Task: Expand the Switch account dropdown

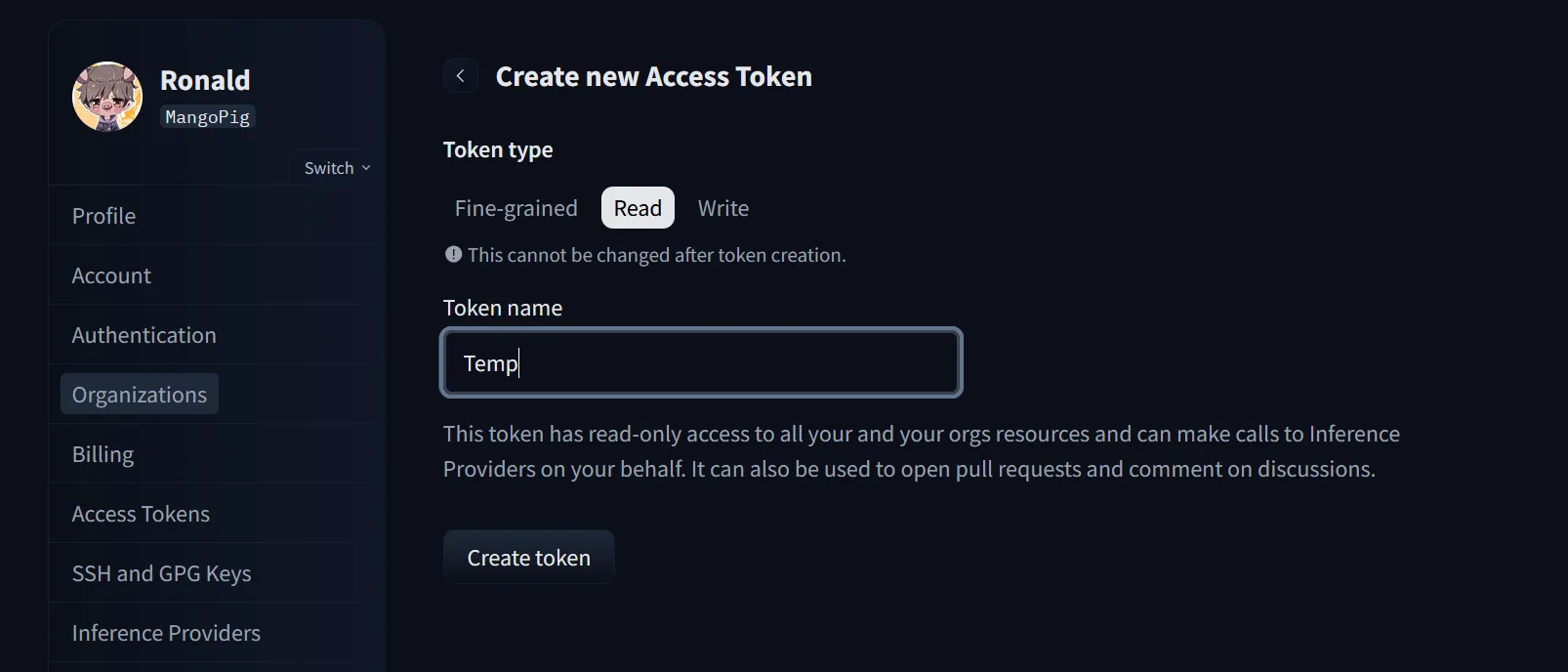Action: click(335, 167)
